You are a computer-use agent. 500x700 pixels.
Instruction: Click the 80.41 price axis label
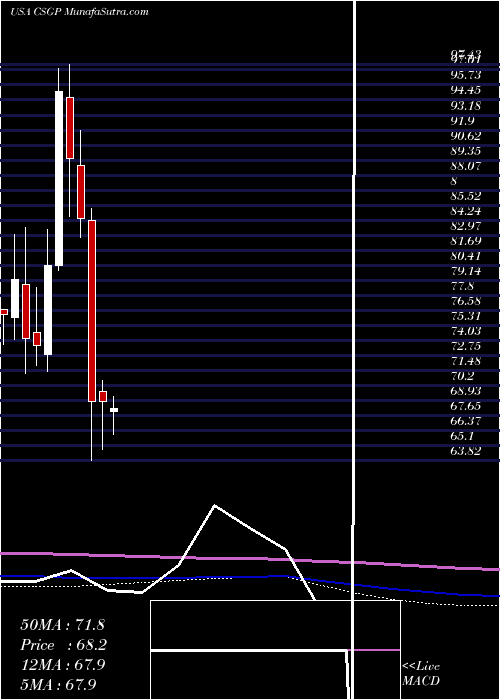pos(466,256)
